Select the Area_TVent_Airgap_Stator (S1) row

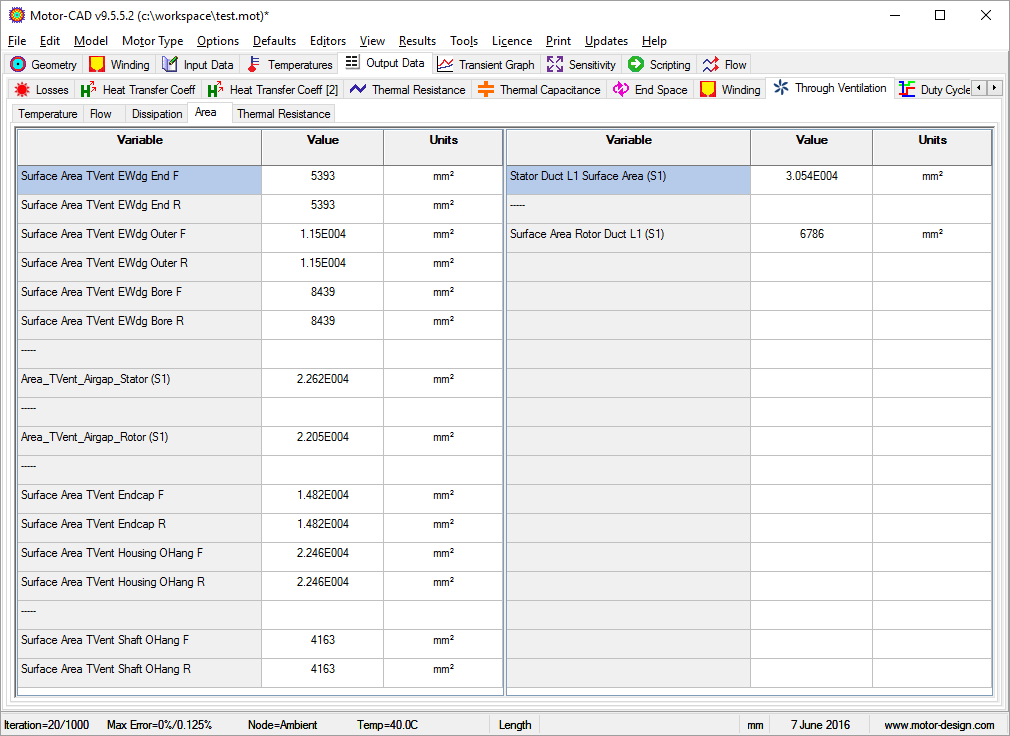(139, 380)
